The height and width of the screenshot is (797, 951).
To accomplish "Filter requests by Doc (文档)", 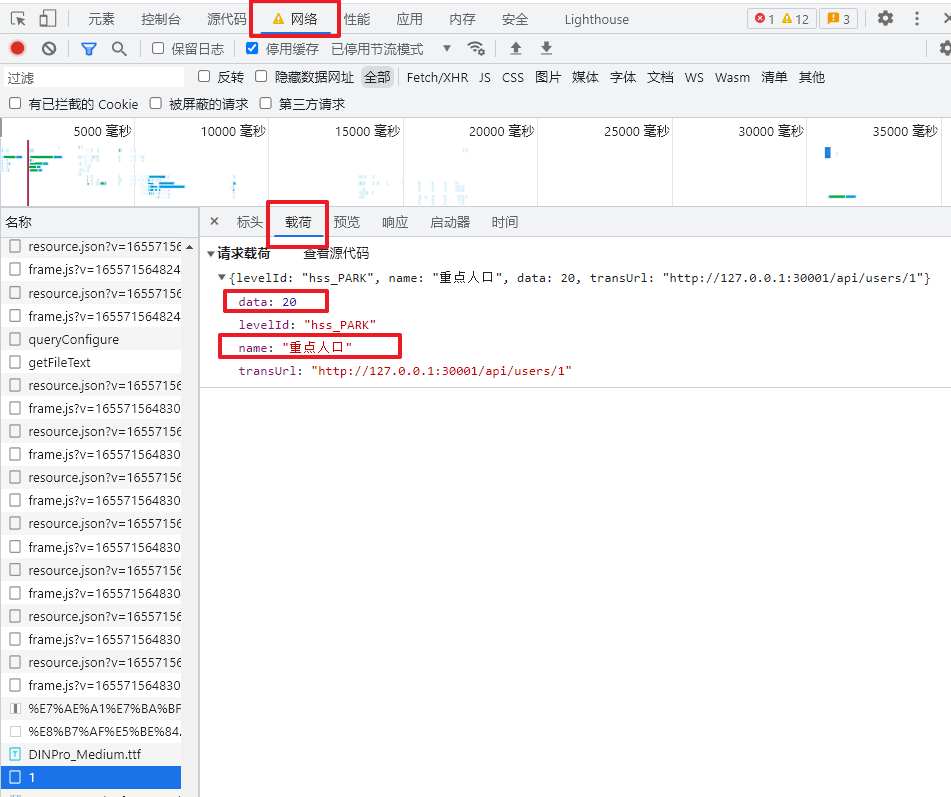I will pyautogui.click(x=660, y=77).
